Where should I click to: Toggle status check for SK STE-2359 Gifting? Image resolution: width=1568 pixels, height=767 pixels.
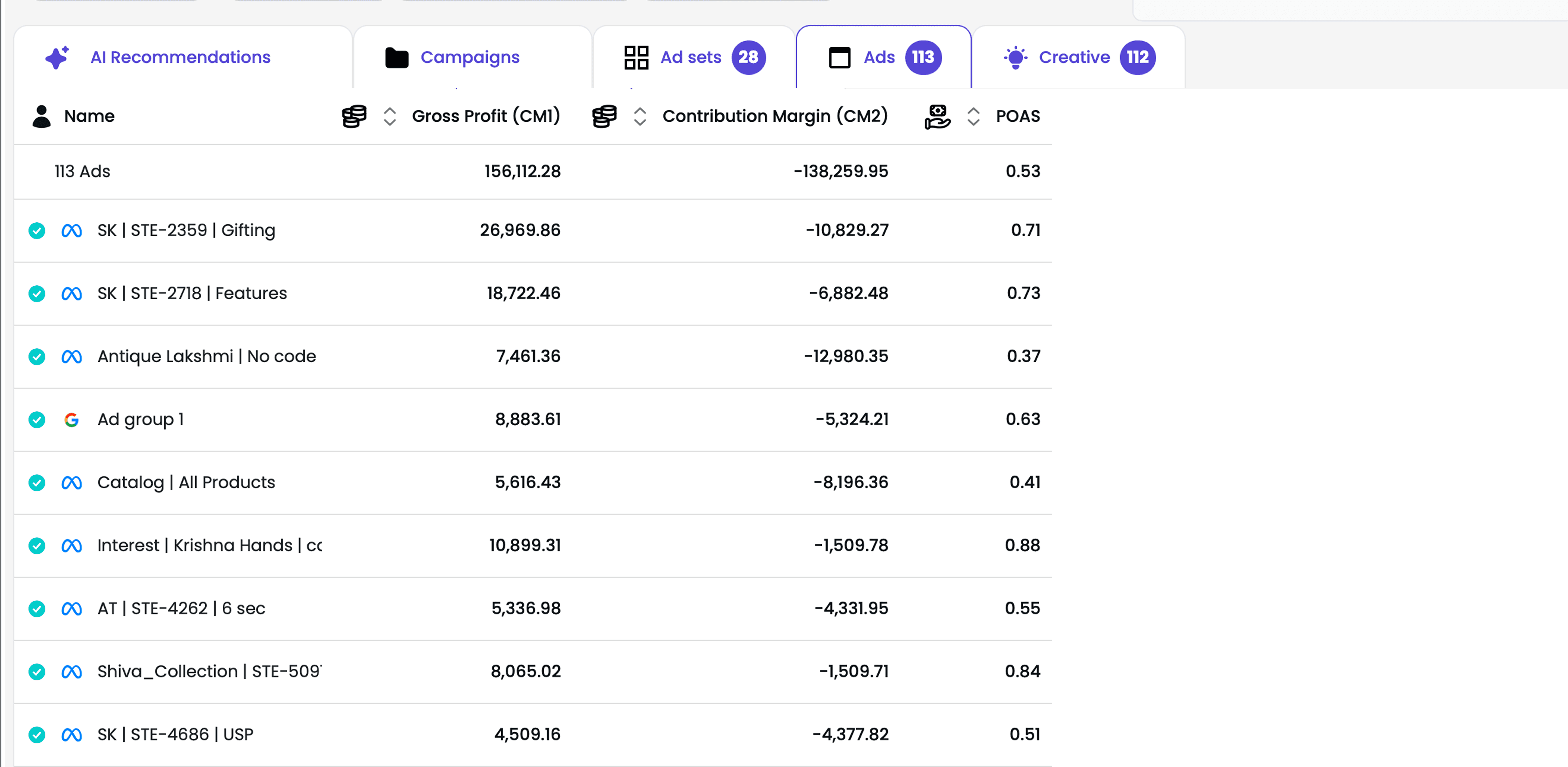(x=37, y=231)
